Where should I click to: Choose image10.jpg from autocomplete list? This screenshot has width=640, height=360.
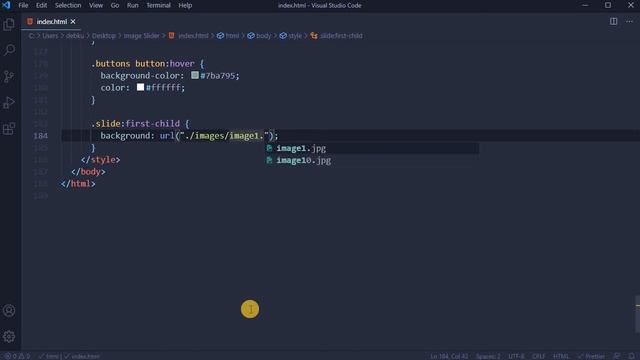pyautogui.click(x=372, y=160)
